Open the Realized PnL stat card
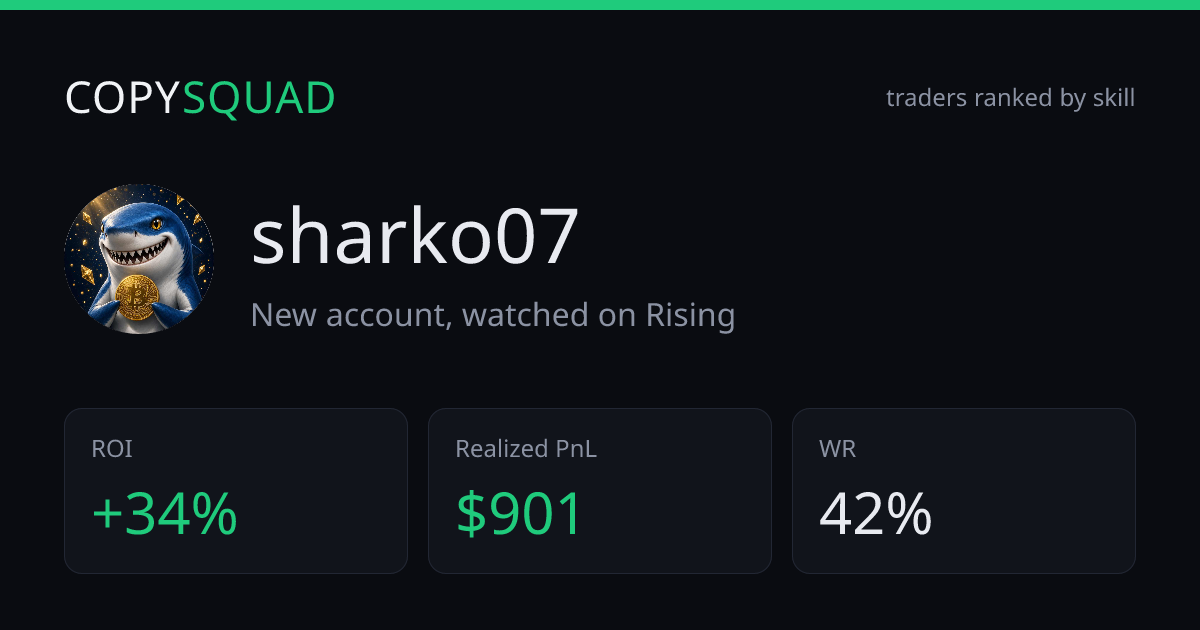 tap(600, 491)
